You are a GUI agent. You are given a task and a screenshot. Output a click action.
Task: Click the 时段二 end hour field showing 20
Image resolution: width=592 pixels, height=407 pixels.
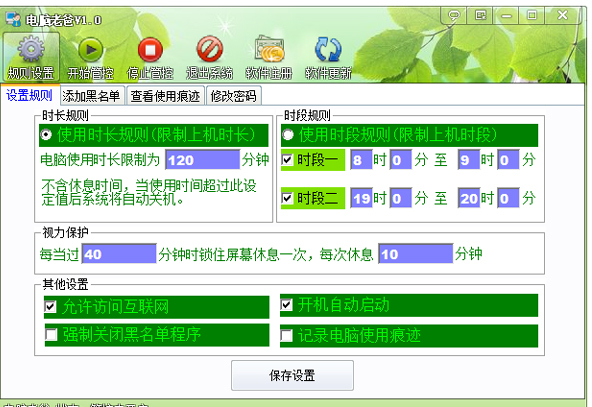tap(469, 198)
